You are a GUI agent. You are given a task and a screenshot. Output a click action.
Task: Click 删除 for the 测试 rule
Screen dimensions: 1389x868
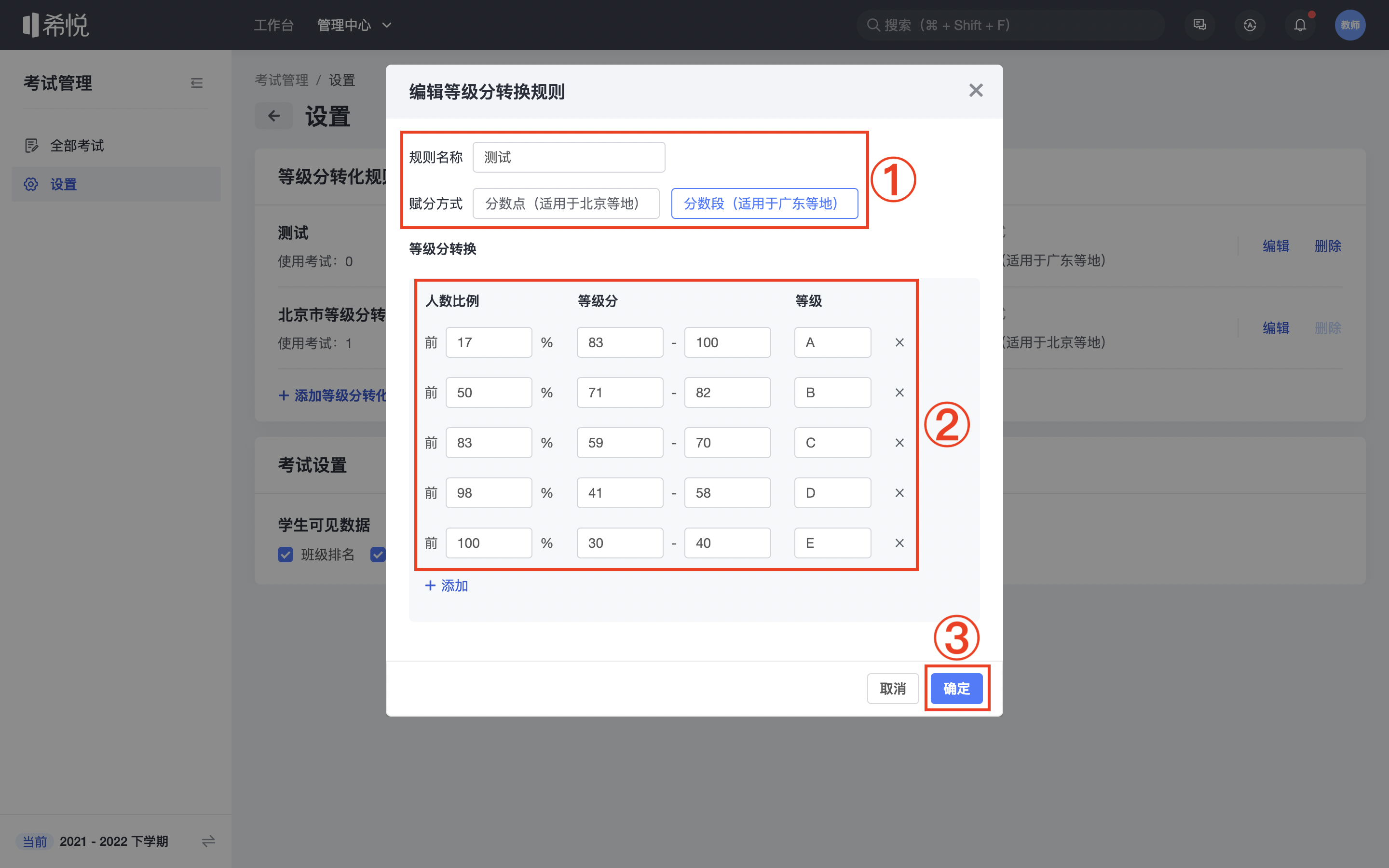click(1328, 246)
